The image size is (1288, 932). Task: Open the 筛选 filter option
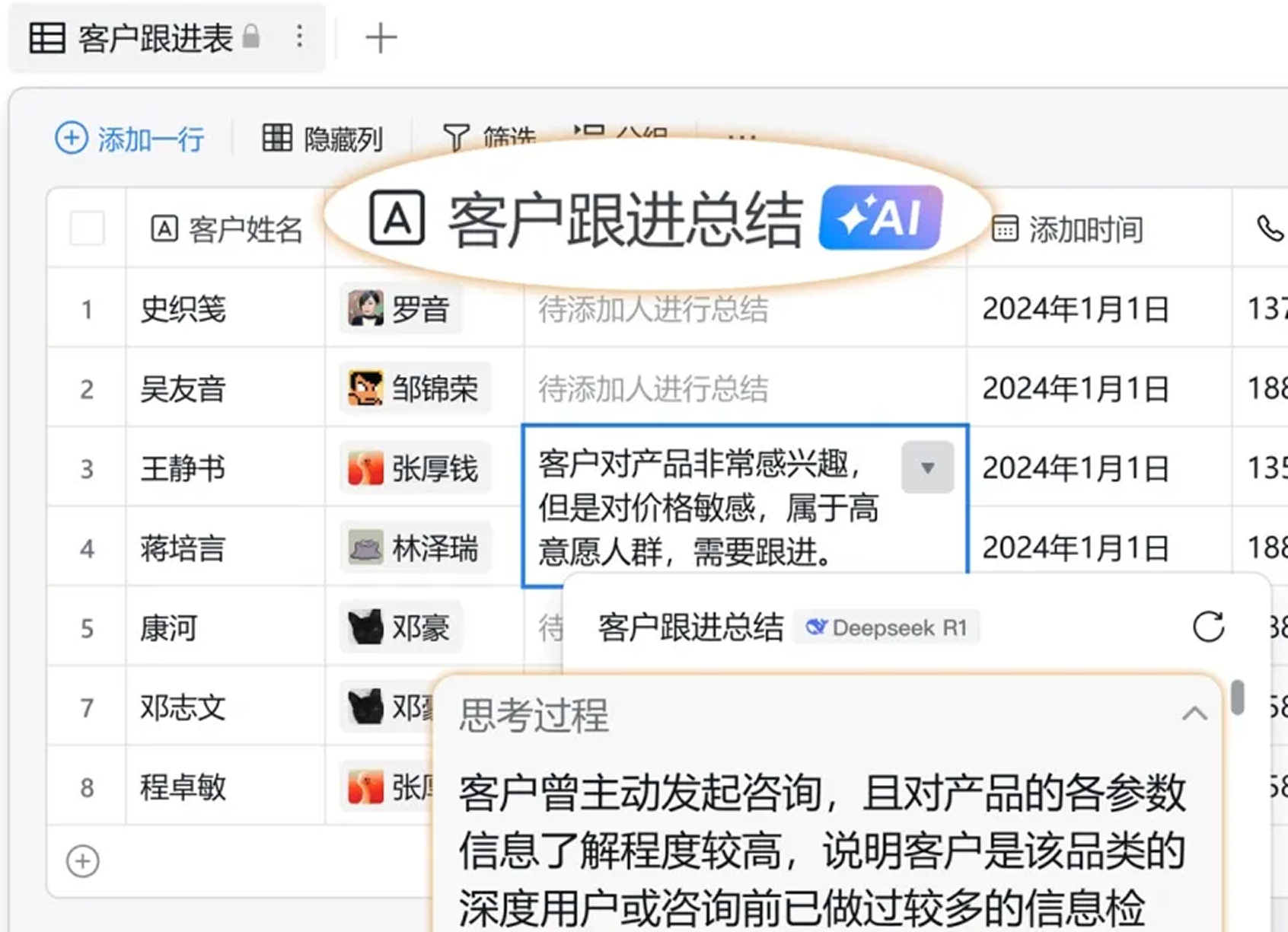point(489,139)
